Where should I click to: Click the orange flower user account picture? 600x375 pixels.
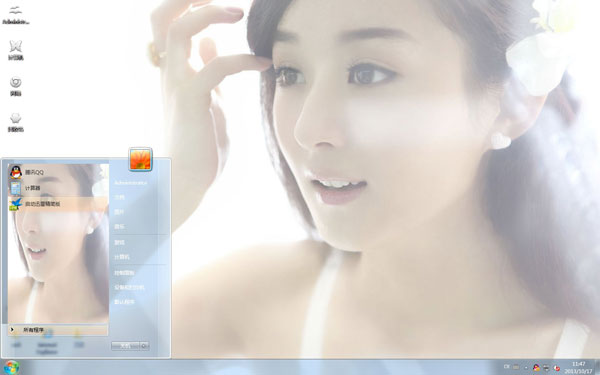tap(140, 159)
